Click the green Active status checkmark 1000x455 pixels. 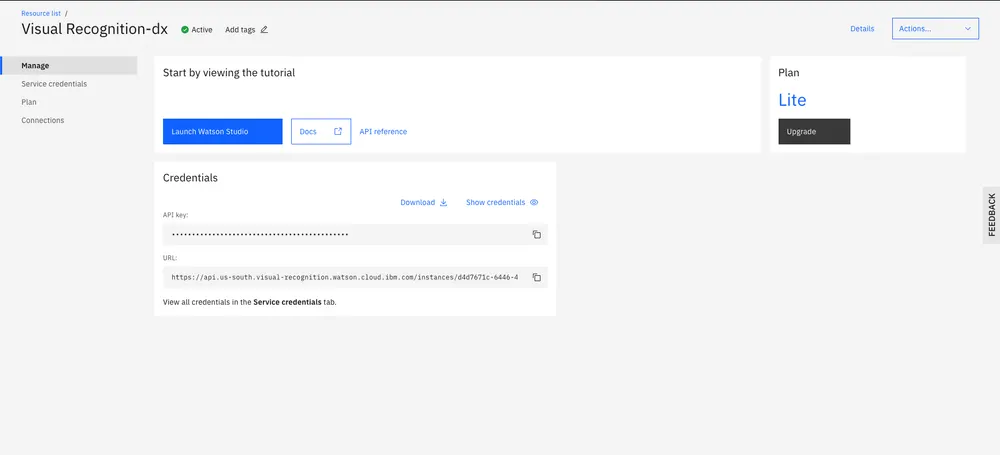tap(185, 29)
